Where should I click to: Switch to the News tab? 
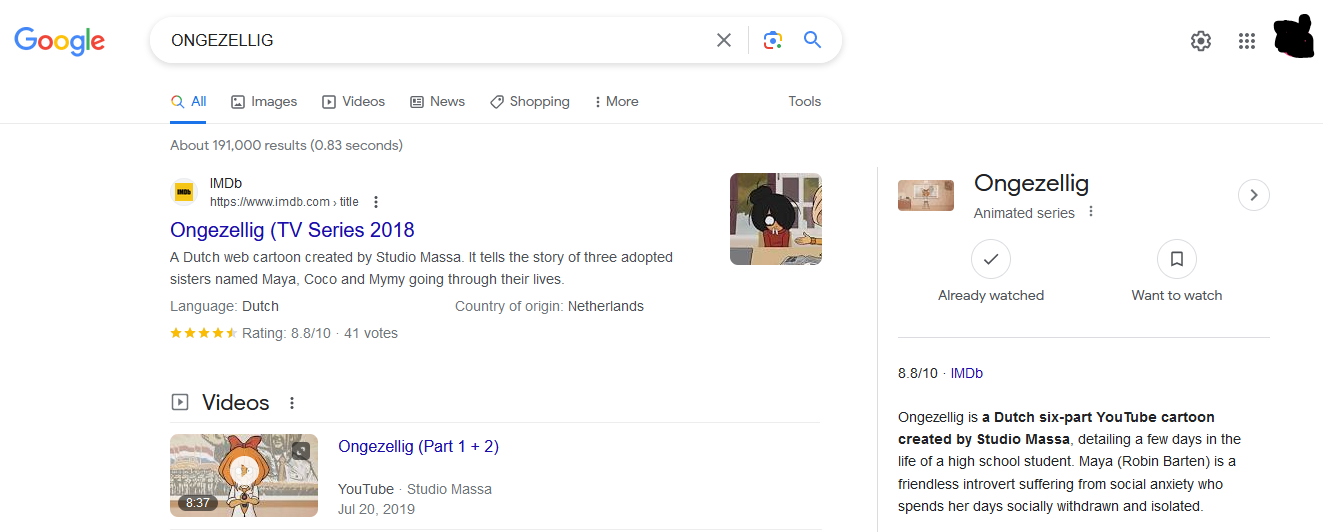pos(437,102)
